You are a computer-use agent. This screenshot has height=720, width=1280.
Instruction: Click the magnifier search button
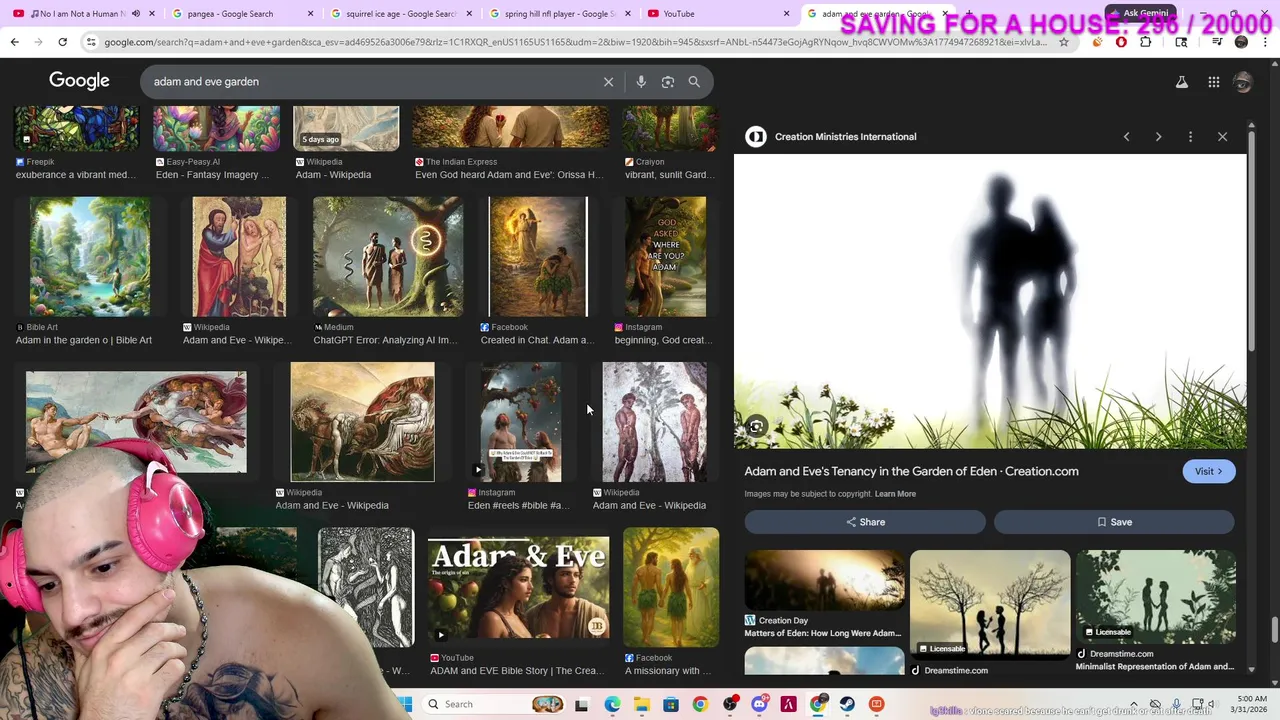694,82
